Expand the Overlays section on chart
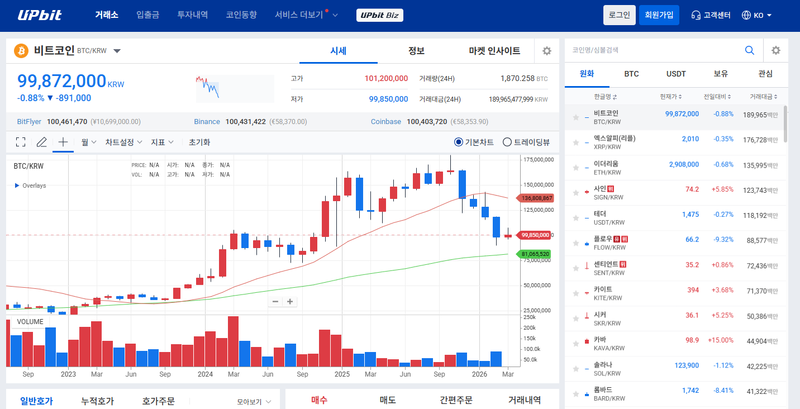 click(17, 185)
